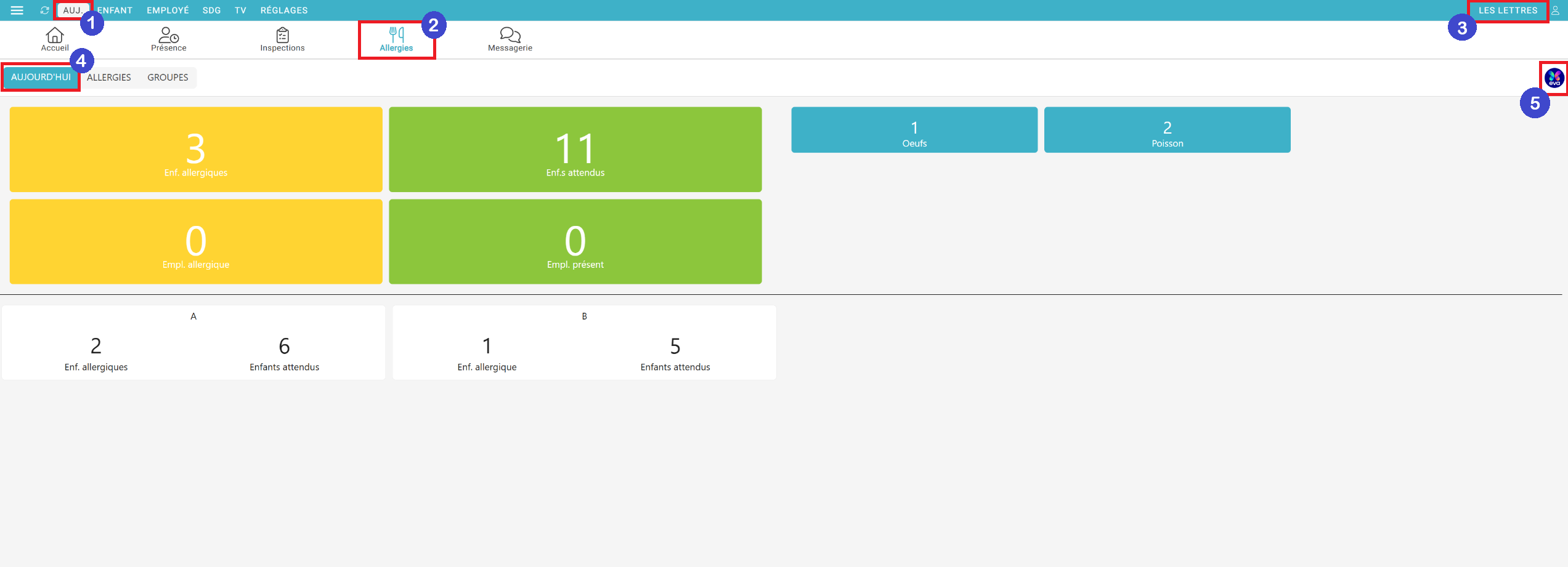Click the refresh sync icon
The width and height of the screenshot is (1568, 567).
pos(44,10)
